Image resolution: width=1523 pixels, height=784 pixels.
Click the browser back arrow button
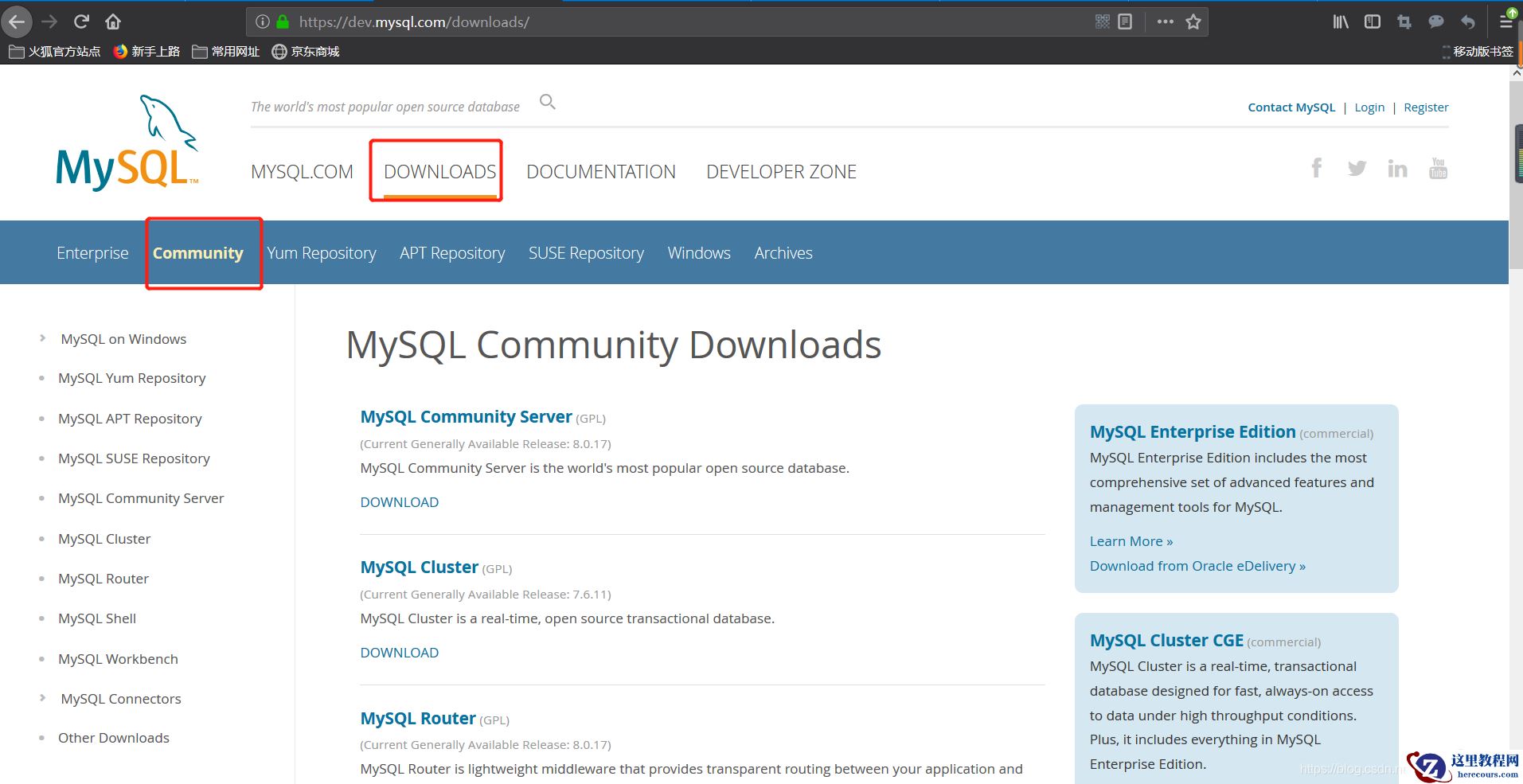pyautogui.click(x=17, y=21)
